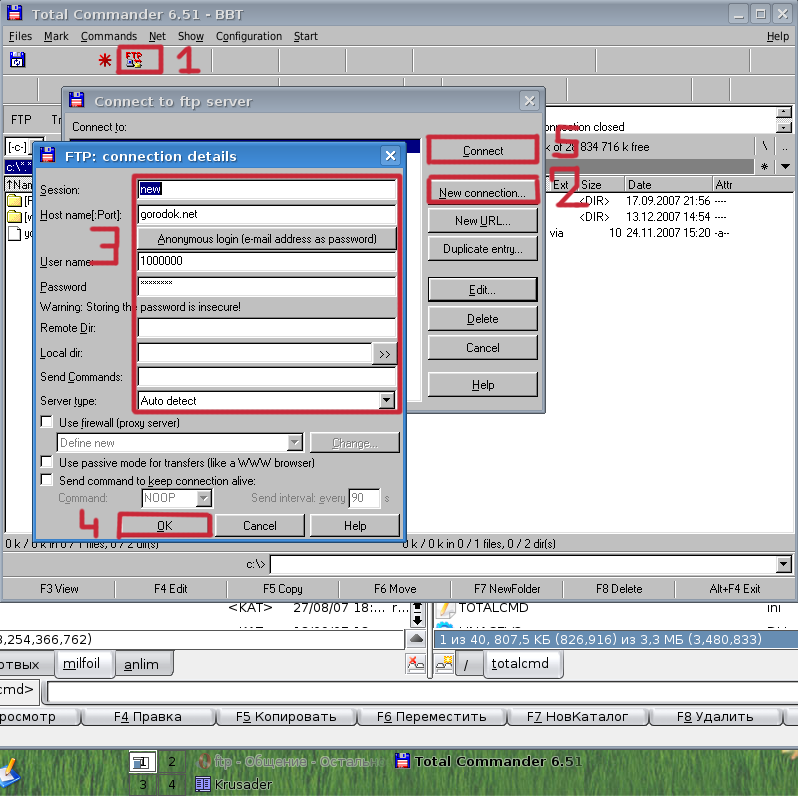
Task: Click the Duplicate entry... button
Action: tap(482, 248)
